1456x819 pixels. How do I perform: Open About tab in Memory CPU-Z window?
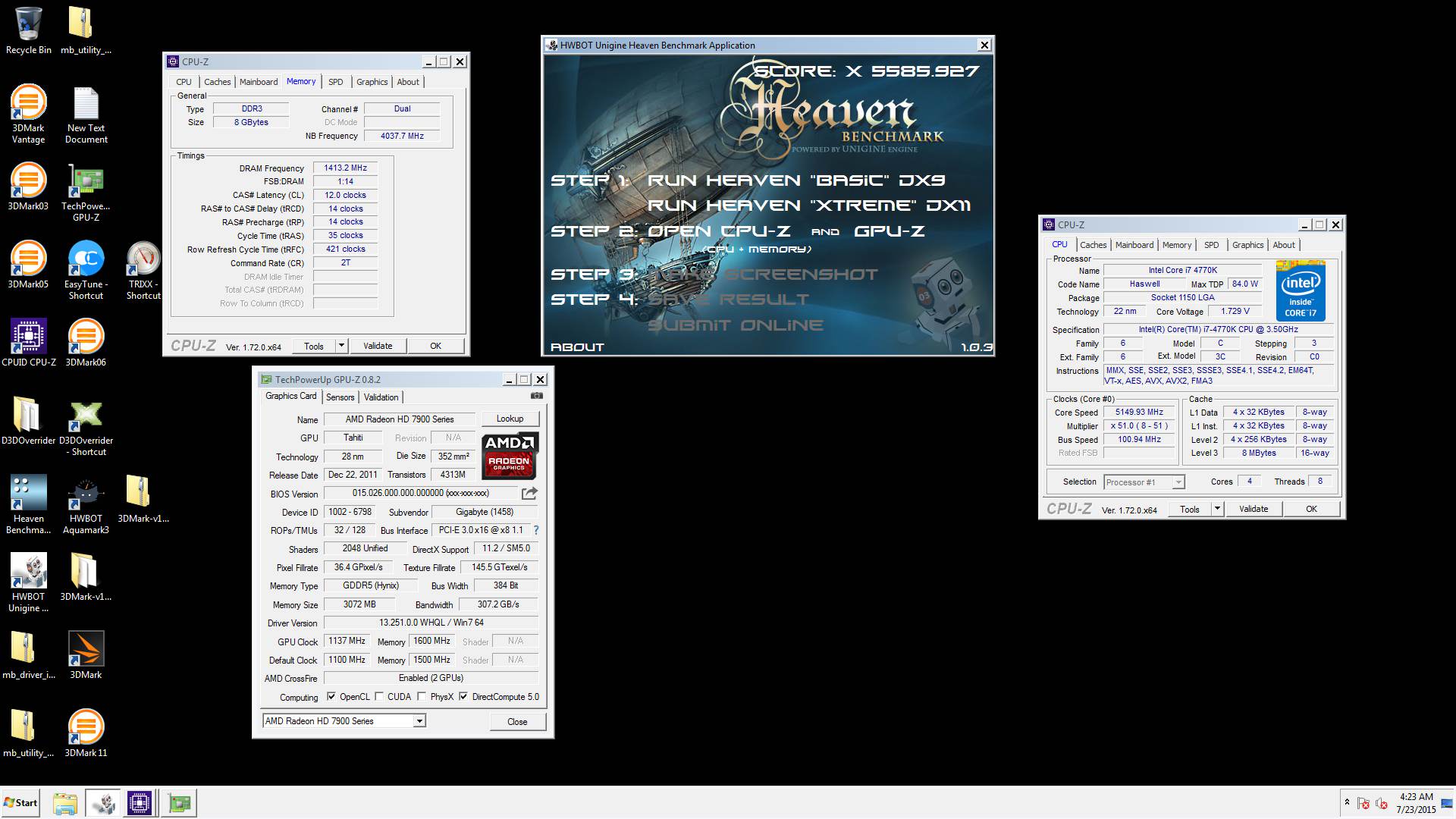pos(408,82)
